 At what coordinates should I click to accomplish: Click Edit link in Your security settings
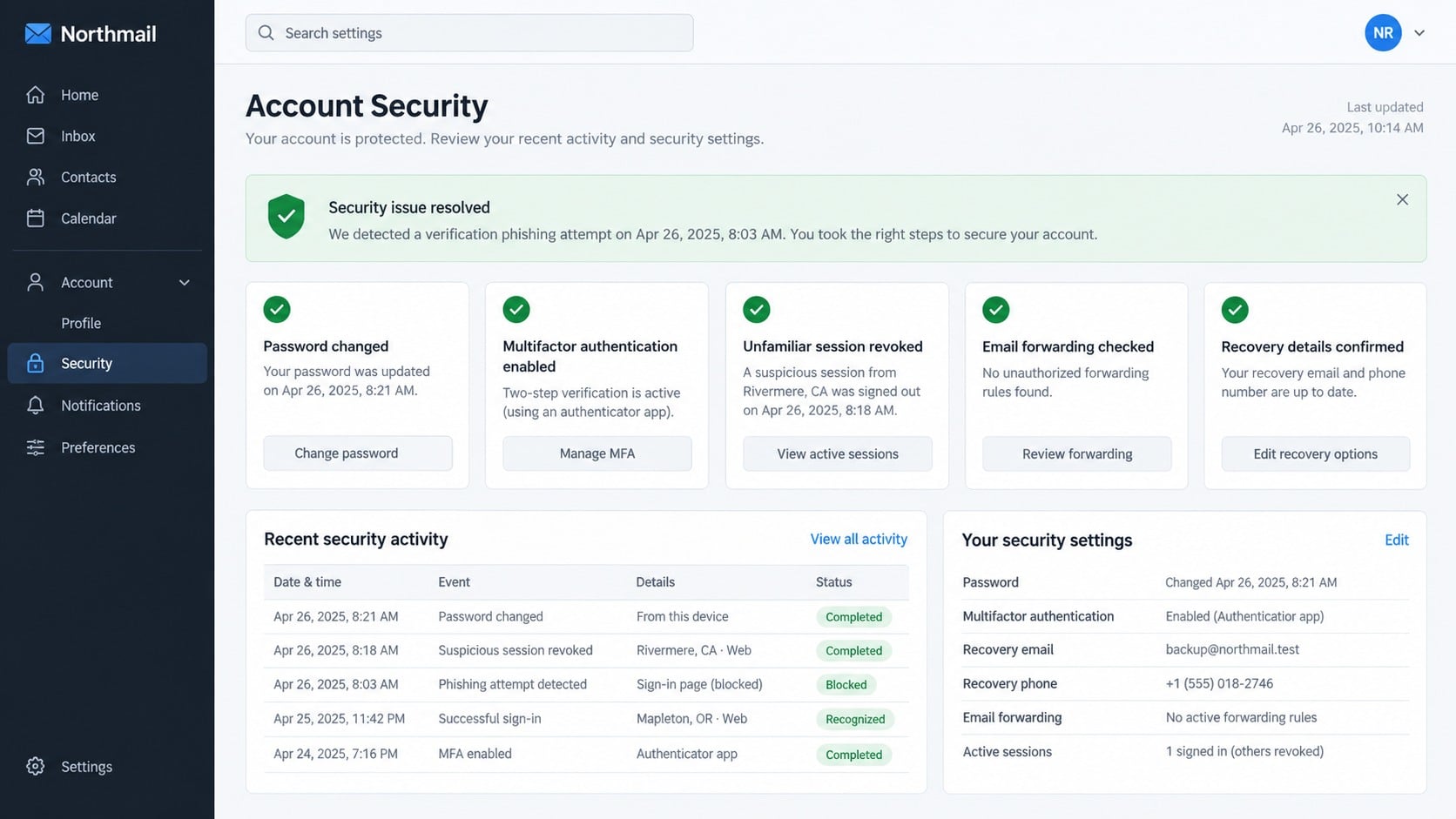point(1397,540)
